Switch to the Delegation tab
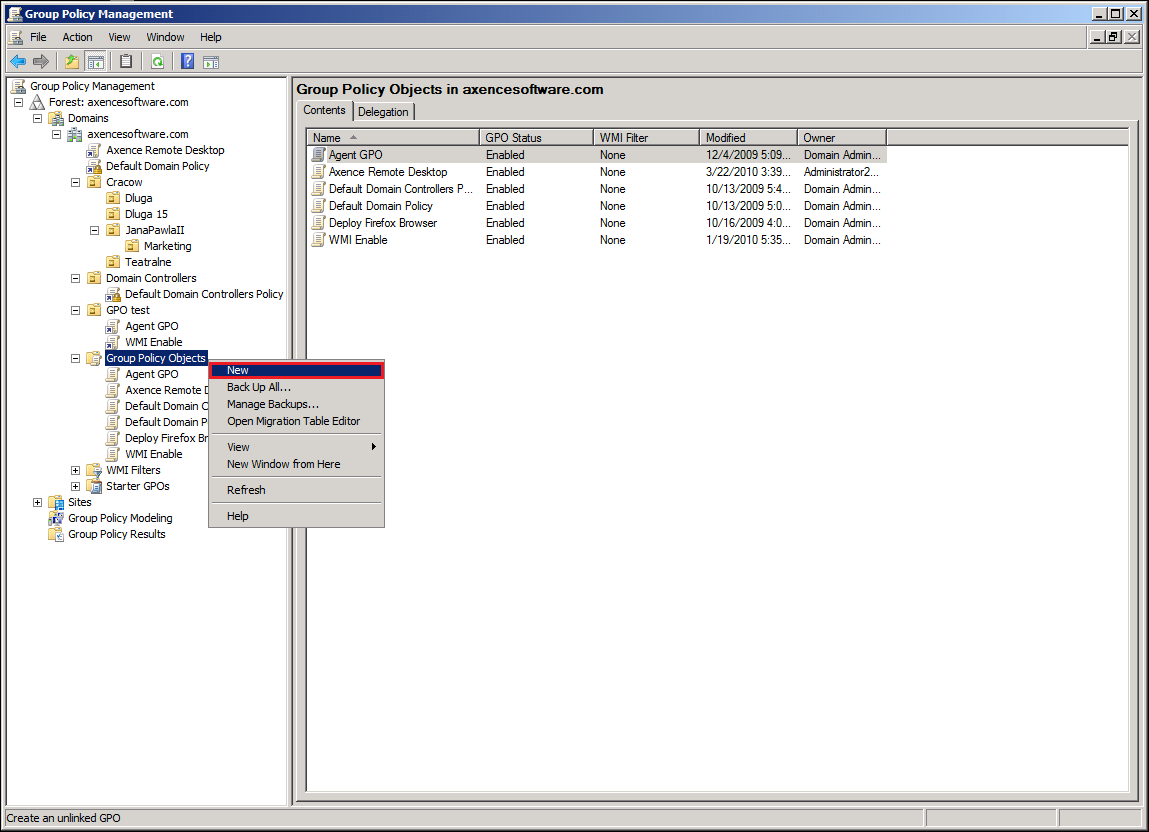1149x832 pixels. (x=383, y=112)
